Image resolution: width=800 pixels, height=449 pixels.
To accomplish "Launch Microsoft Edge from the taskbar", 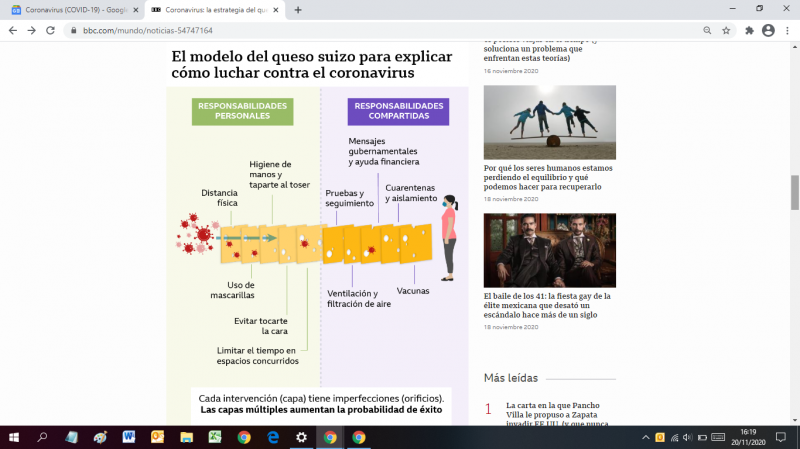I will [272, 437].
